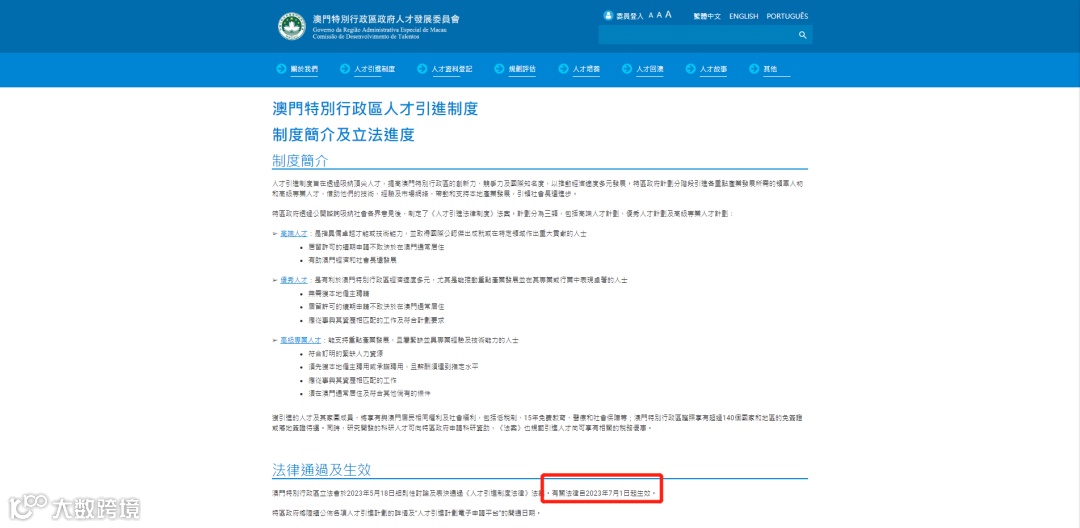The width and height of the screenshot is (1080, 528).
Task: Open the 人才引進制度 menu
Action: click(x=375, y=70)
